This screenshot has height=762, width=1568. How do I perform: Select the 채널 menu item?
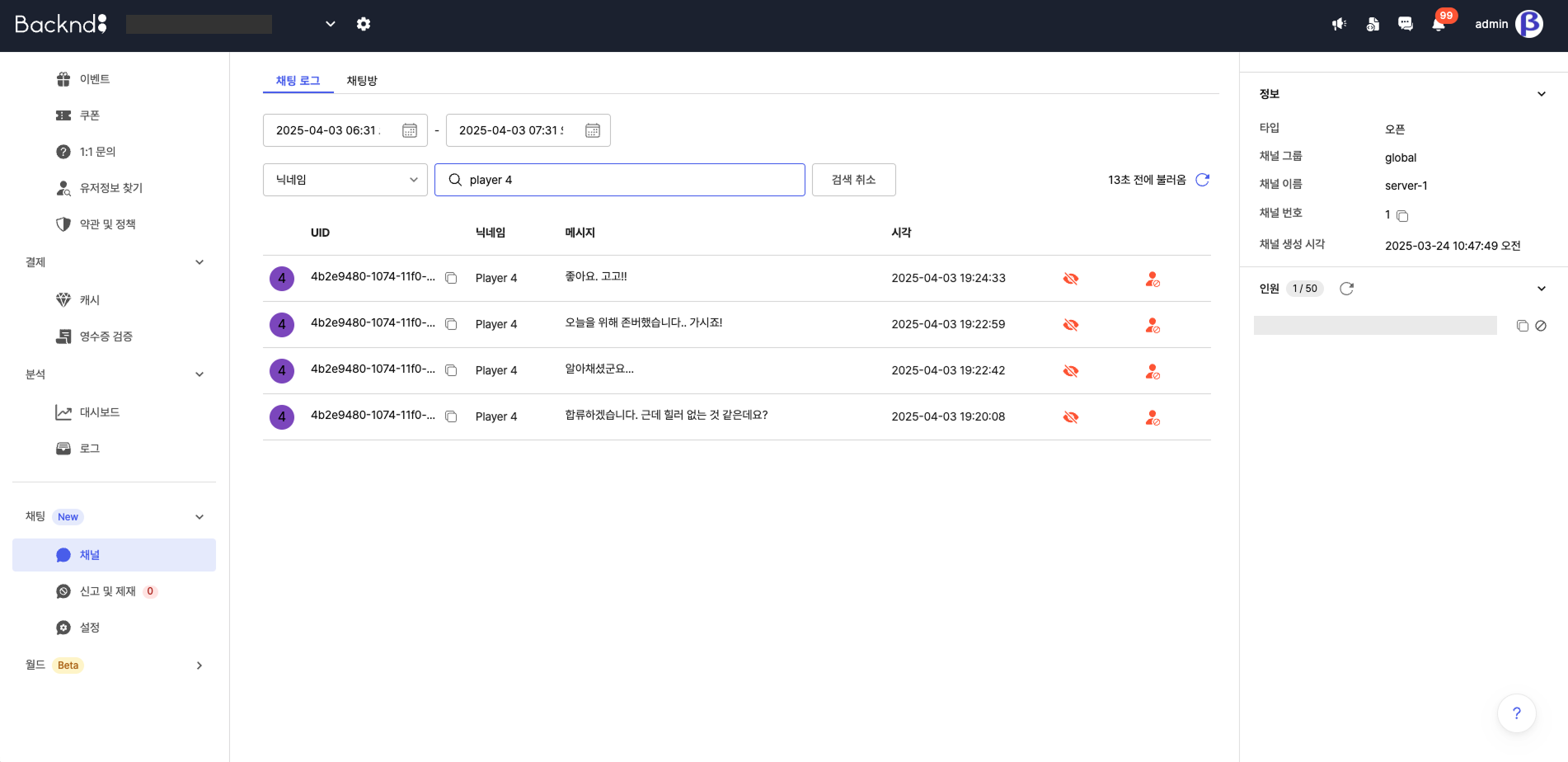click(114, 555)
